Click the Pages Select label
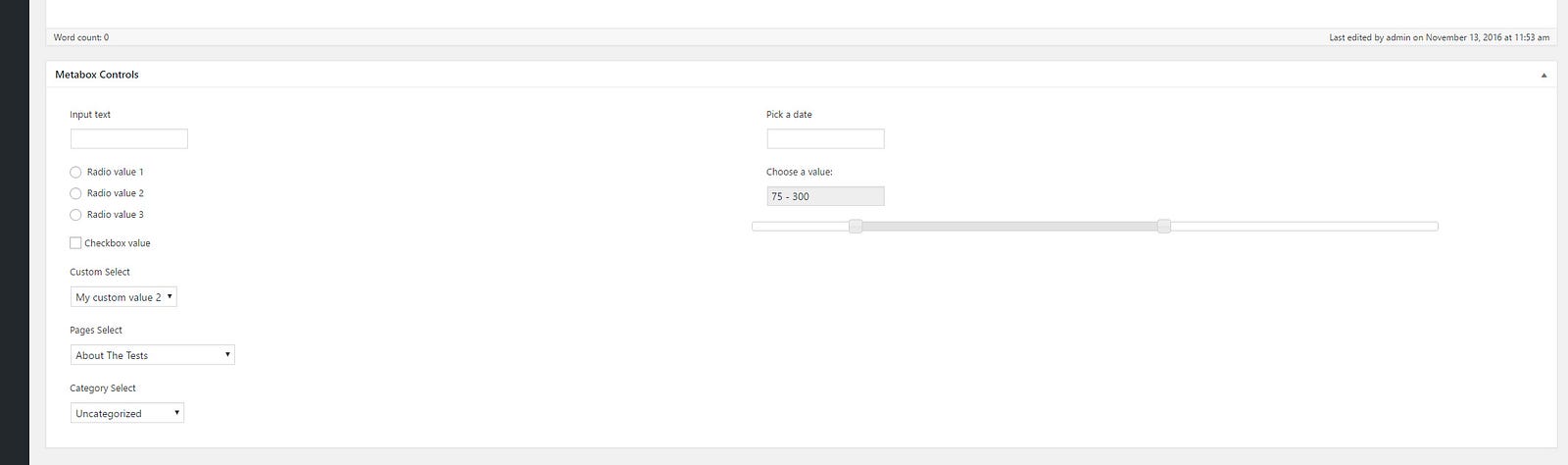This screenshot has width=1568, height=465. pos(96,330)
